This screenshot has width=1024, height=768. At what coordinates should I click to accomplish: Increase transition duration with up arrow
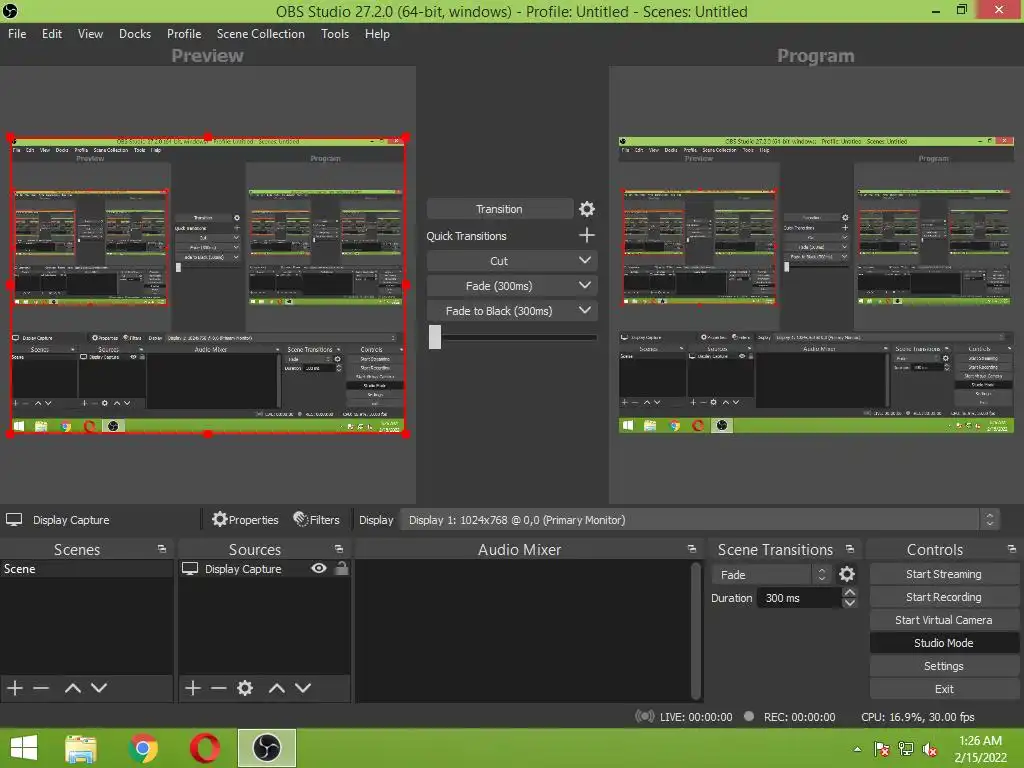[849, 592]
